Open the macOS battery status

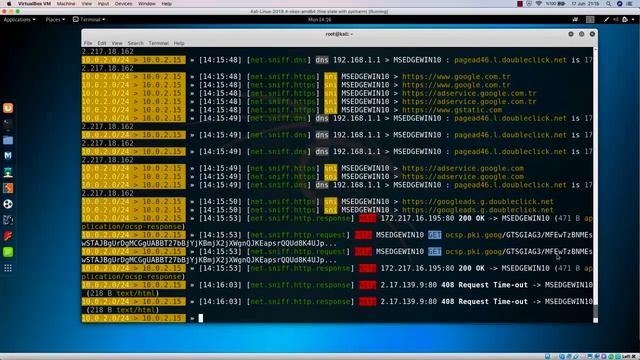pos(556,4)
